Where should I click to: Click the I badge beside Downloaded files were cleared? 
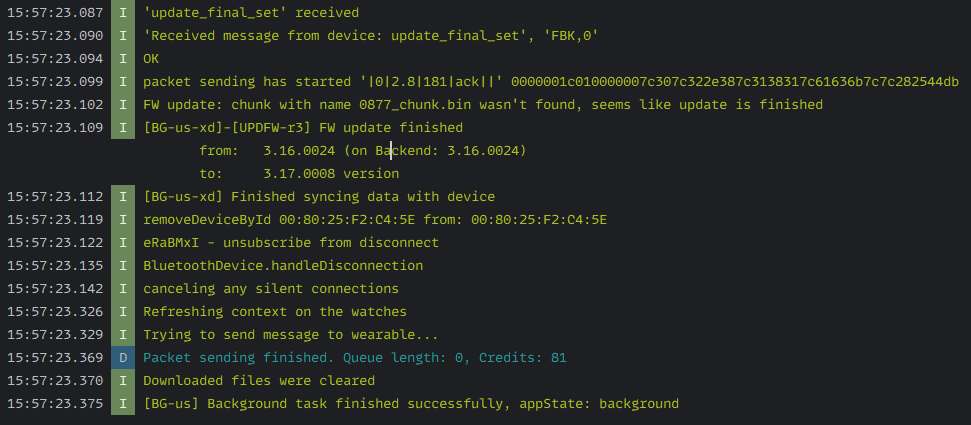[122, 381]
